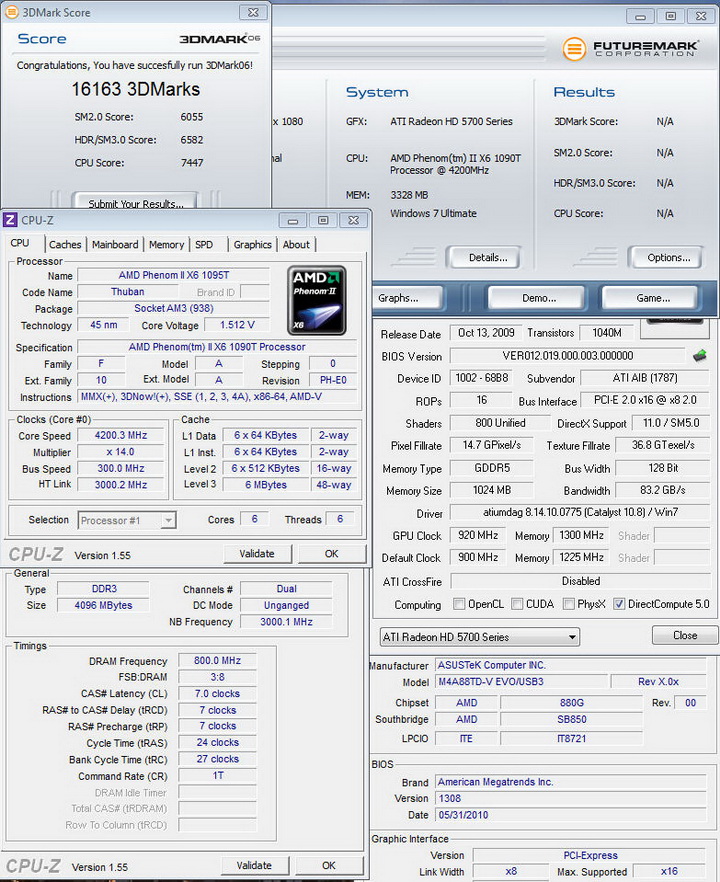Click the Game button in 3DMark06

(650, 298)
